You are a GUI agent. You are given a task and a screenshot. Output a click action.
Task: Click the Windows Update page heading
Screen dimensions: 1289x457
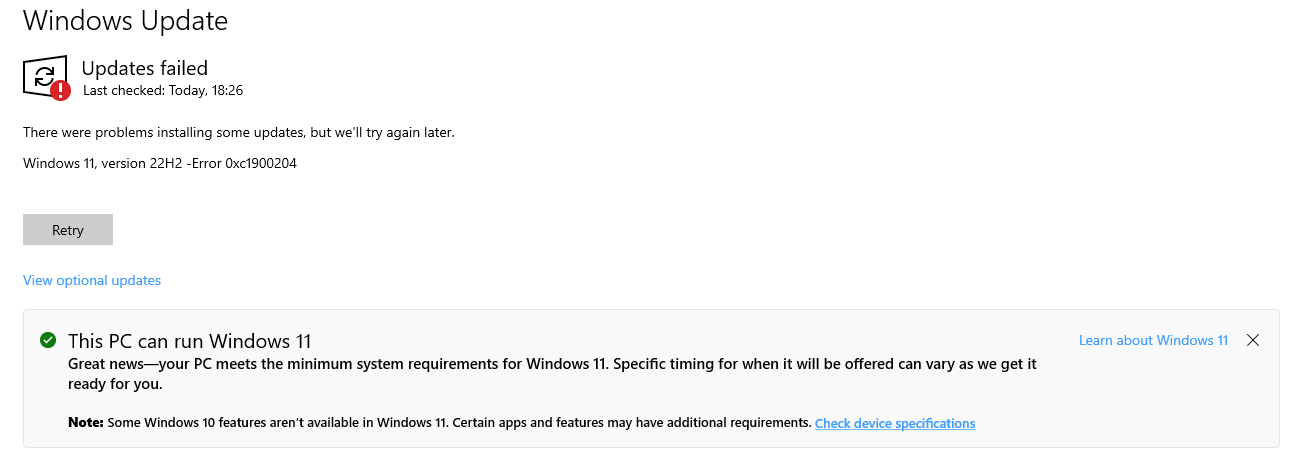click(125, 19)
